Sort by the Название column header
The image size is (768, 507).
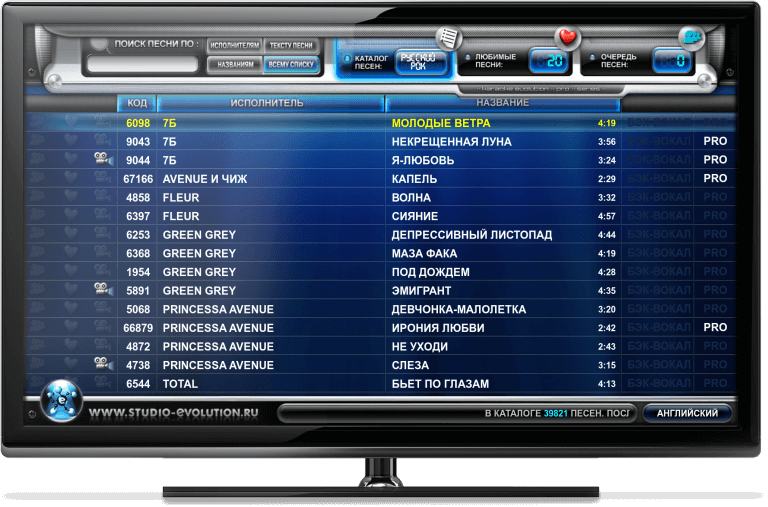[502, 103]
